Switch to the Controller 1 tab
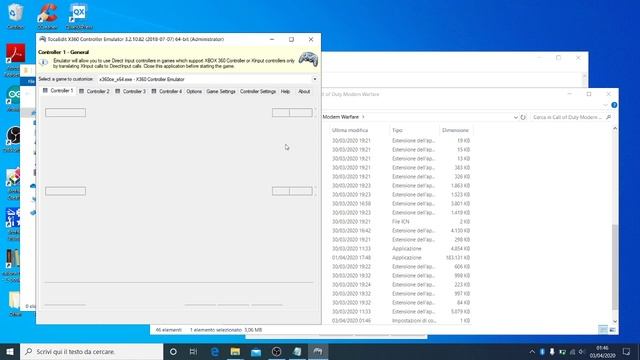 pyautogui.click(x=58, y=91)
